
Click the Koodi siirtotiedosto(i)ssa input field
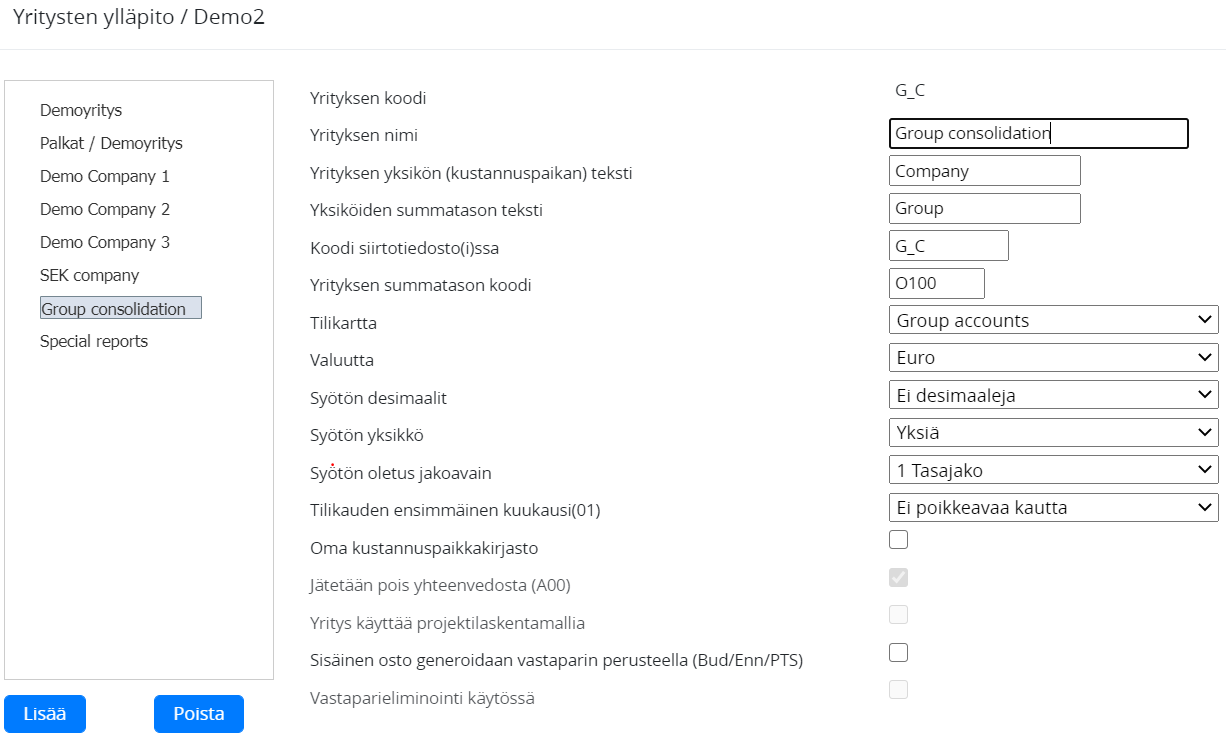(948, 246)
